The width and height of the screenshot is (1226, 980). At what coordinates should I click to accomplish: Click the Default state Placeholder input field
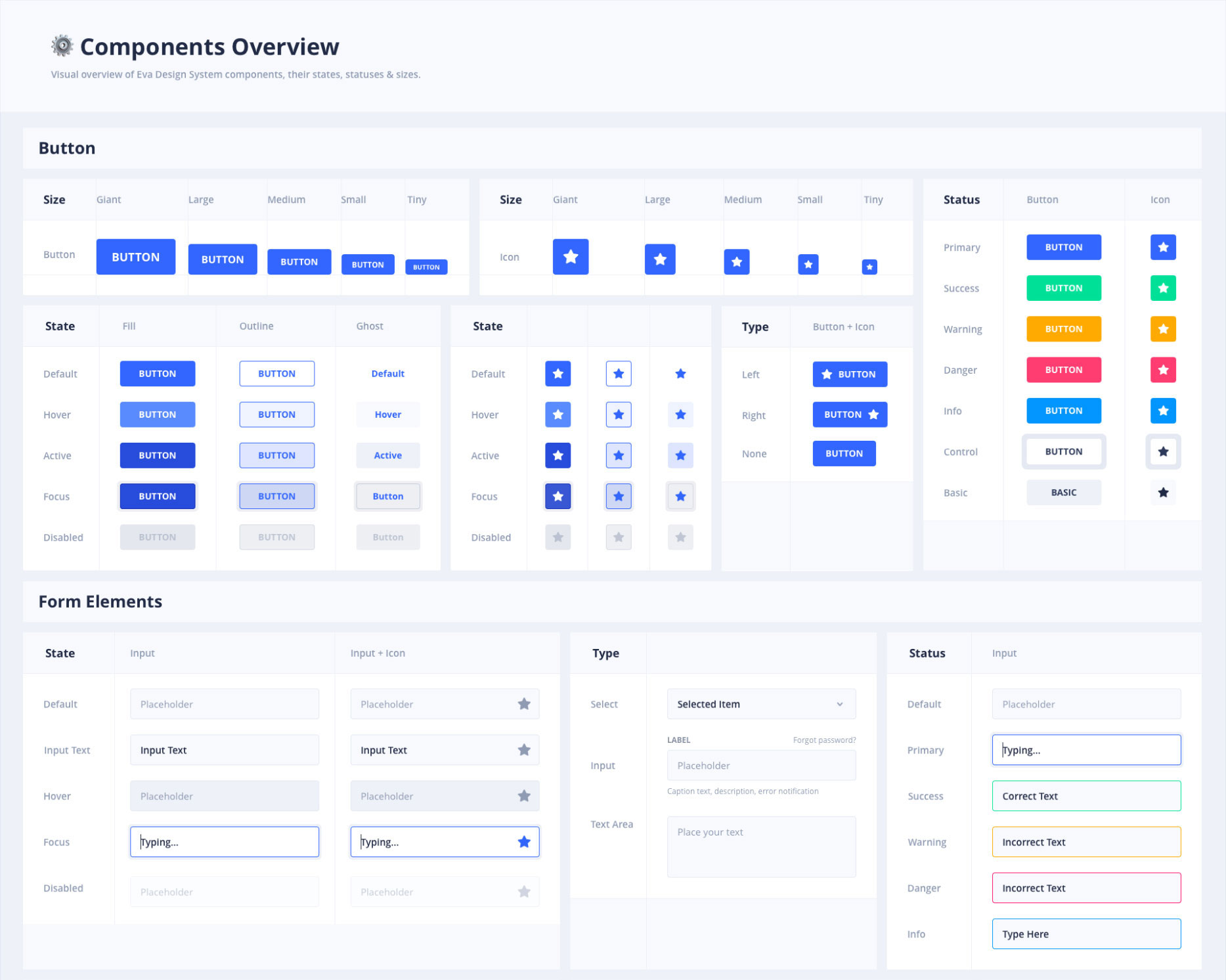point(225,704)
